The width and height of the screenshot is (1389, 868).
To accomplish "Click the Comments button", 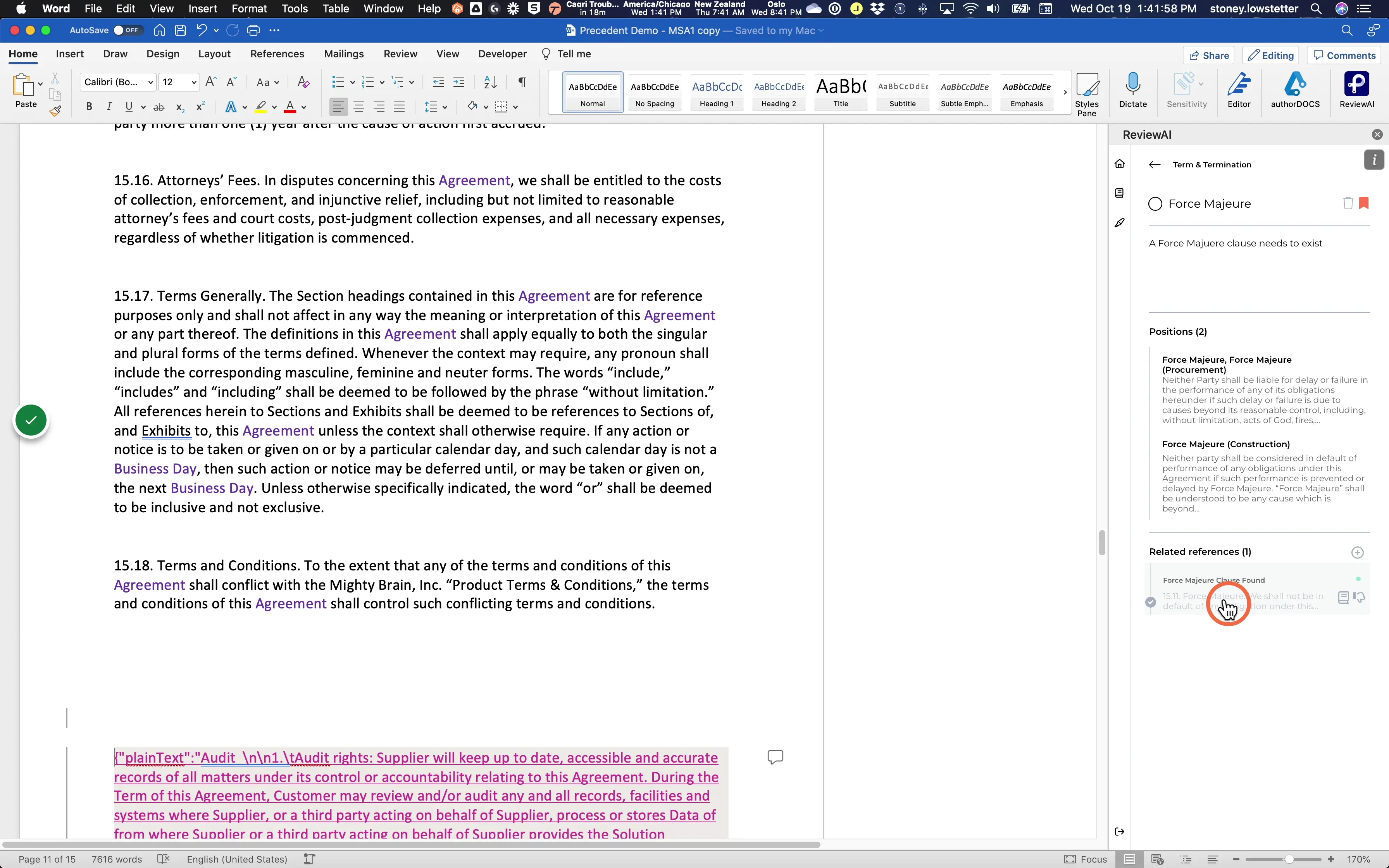I will (x=1344, y=55).
